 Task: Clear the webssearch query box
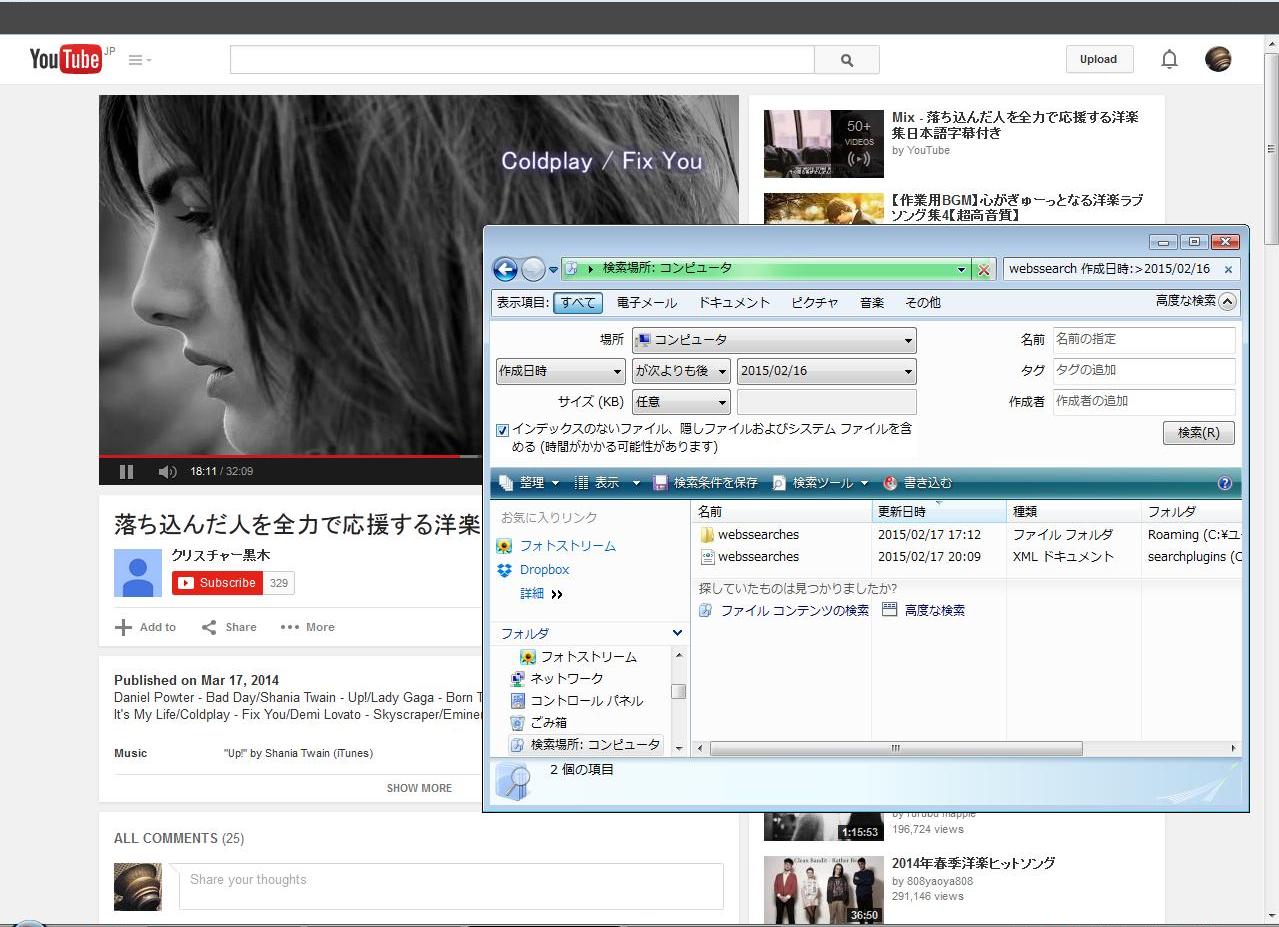click(x=1229, y=269)
